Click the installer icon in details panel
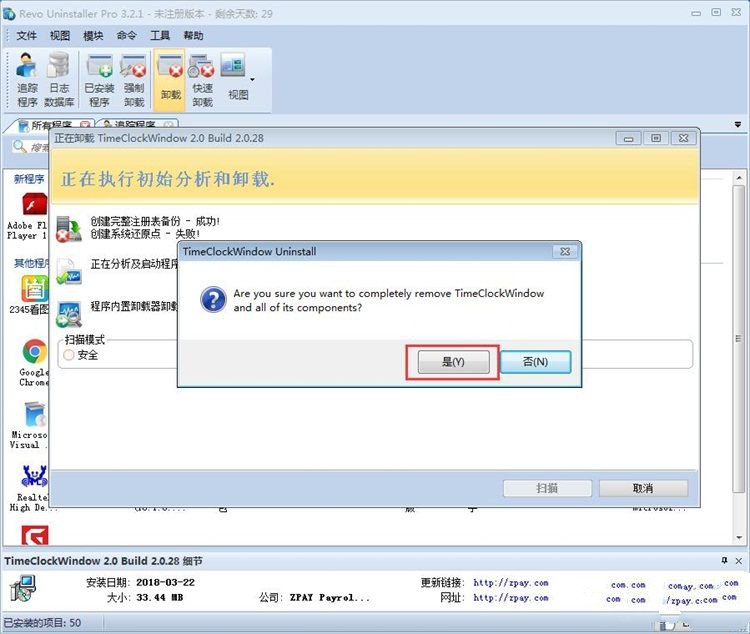This screenshot has height=634, width=750. pyautogui.click(x=22, y=589)
